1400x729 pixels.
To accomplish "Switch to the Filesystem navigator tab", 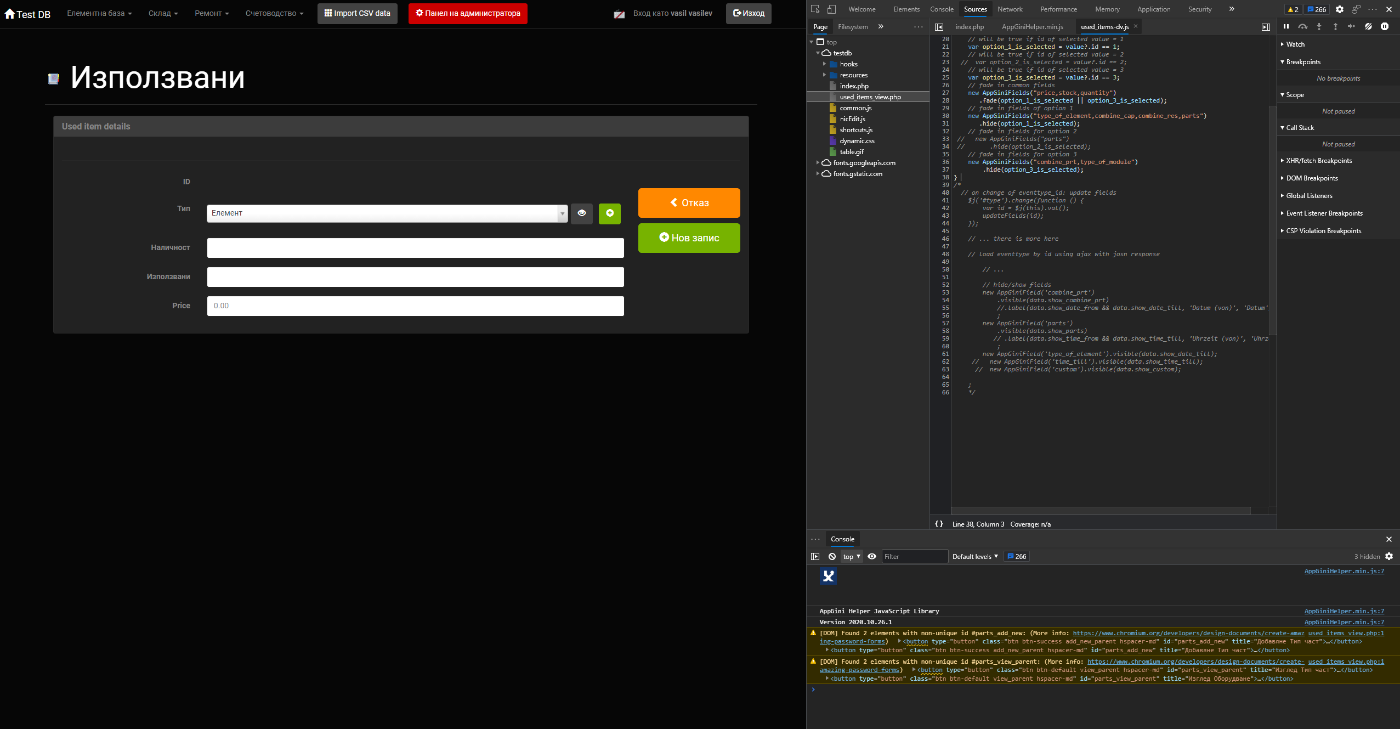I will (x=852, y=26).
